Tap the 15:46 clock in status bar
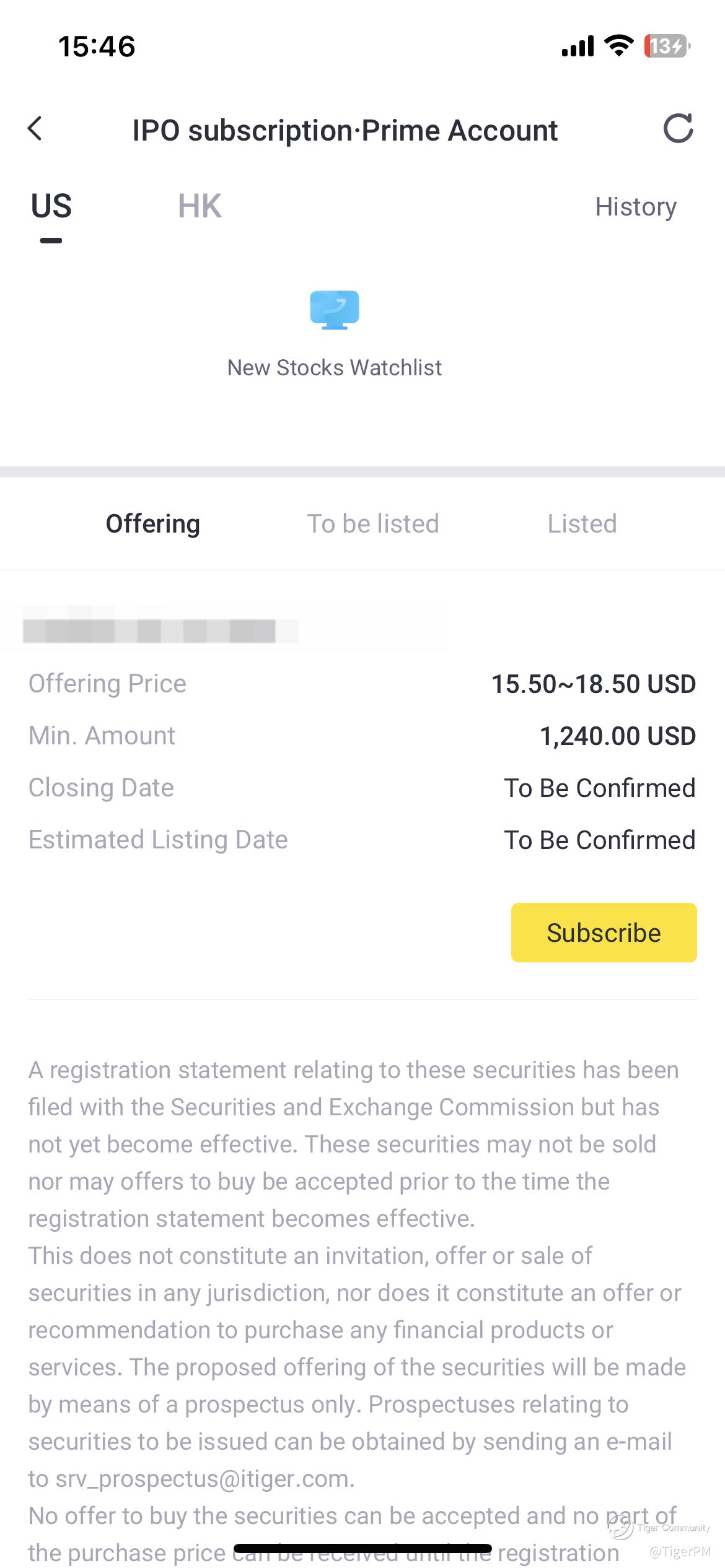 (x=97, y=46)
